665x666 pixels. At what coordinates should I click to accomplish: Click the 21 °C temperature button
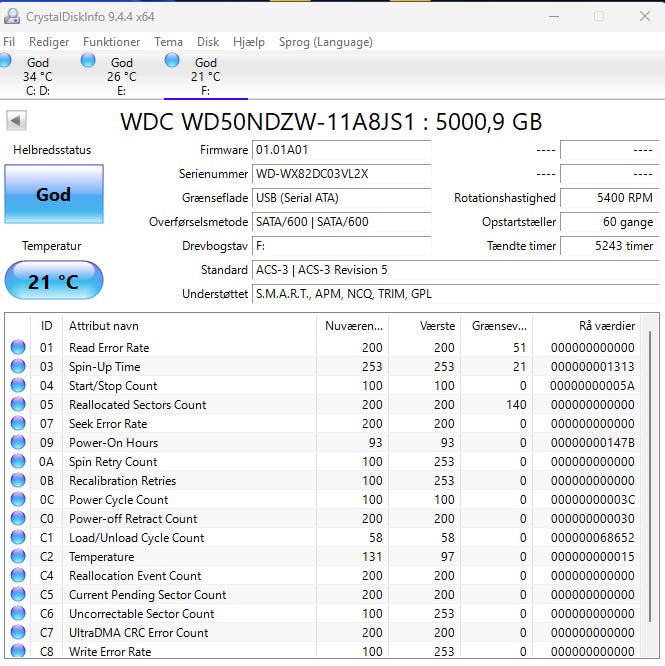[x=54, y=281]
